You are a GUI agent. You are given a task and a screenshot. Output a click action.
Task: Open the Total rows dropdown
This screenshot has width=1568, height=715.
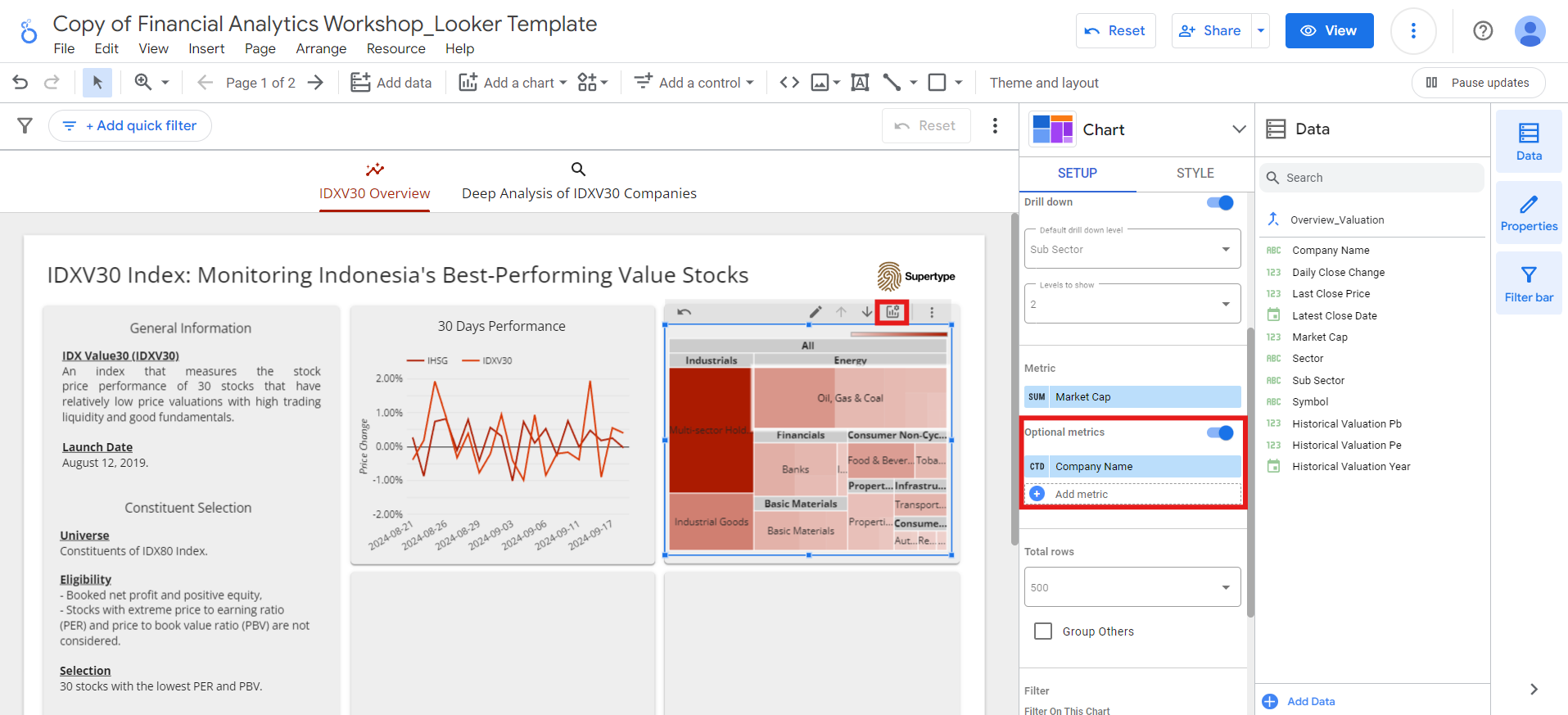[x=1132, y=587]
